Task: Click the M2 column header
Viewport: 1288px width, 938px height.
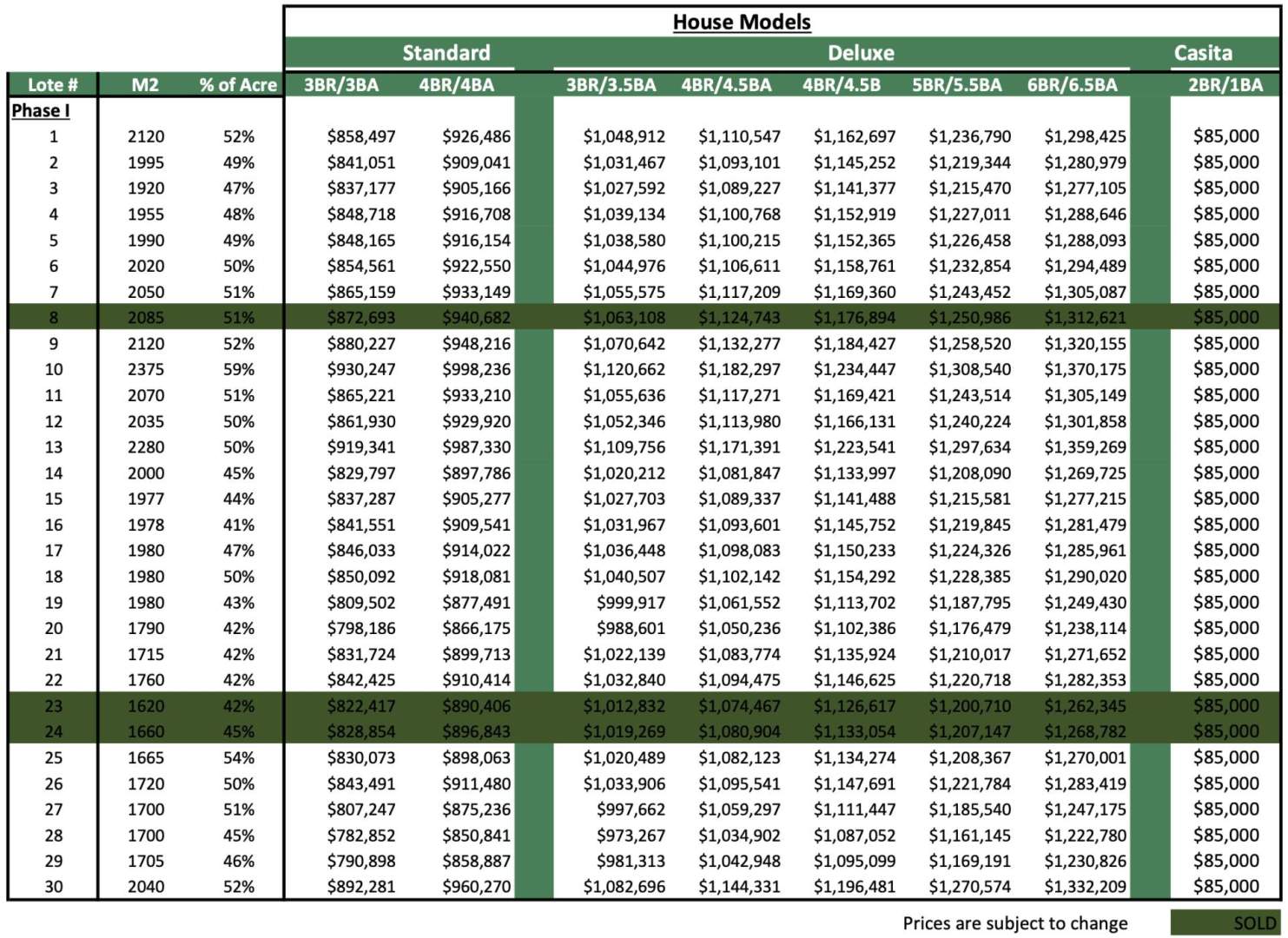Action: (145, 85)
